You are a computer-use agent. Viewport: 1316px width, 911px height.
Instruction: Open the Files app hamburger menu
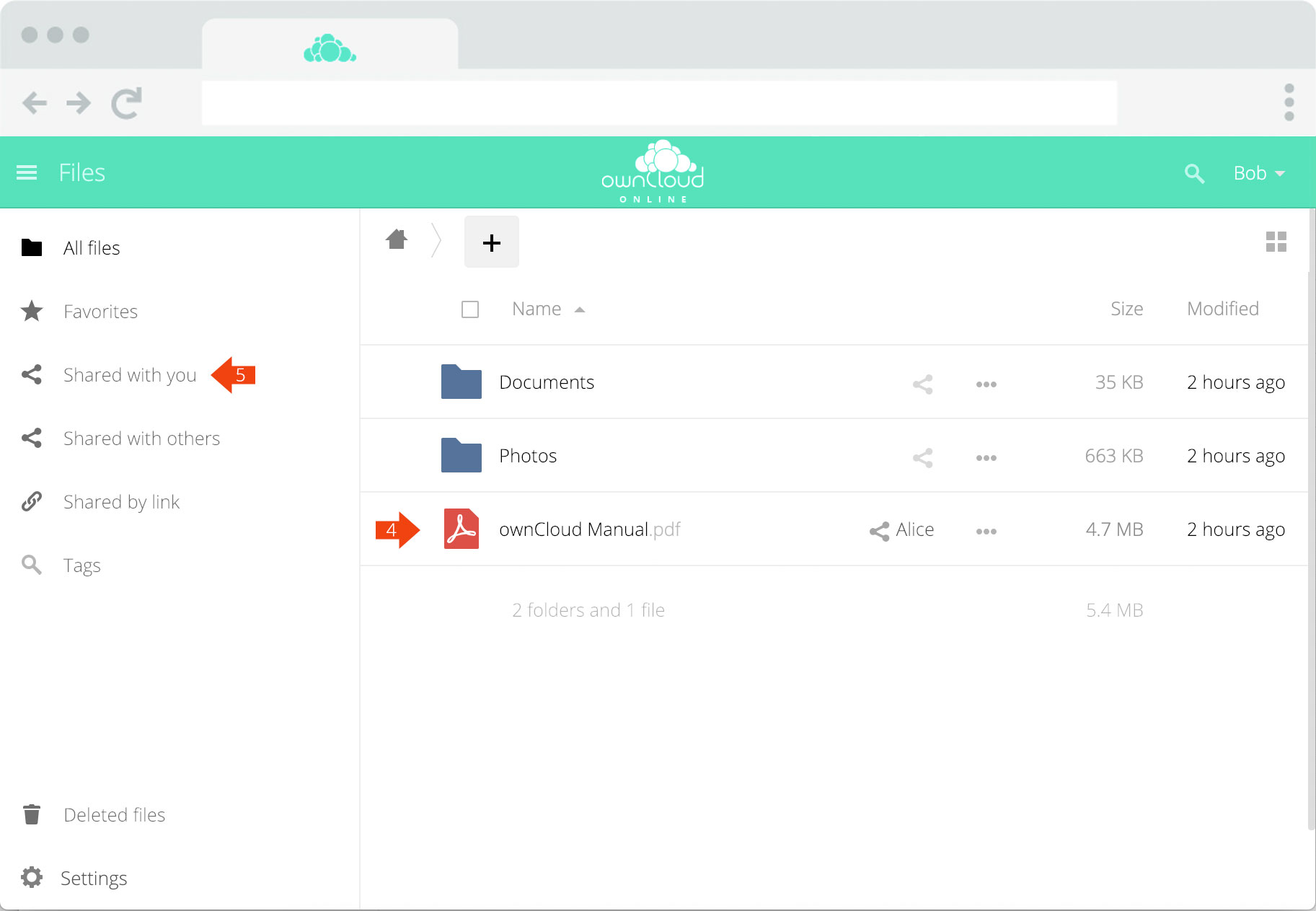tap(27, 172)
